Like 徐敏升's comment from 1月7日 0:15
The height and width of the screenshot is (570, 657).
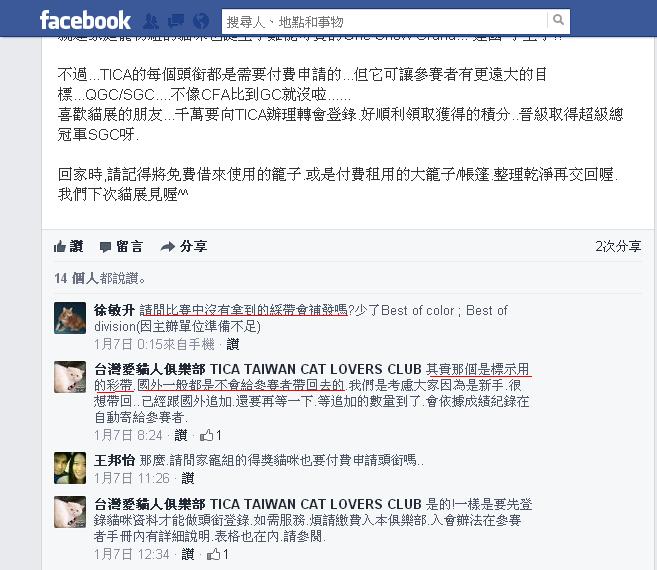coord(233,345)
